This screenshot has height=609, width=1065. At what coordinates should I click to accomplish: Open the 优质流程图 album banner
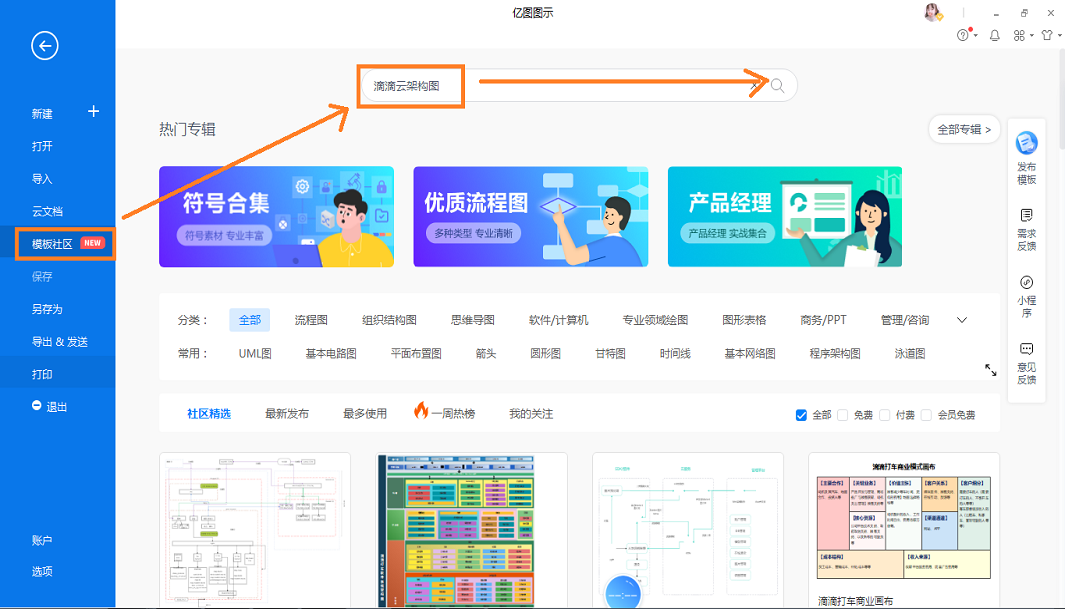pos(530,217)
